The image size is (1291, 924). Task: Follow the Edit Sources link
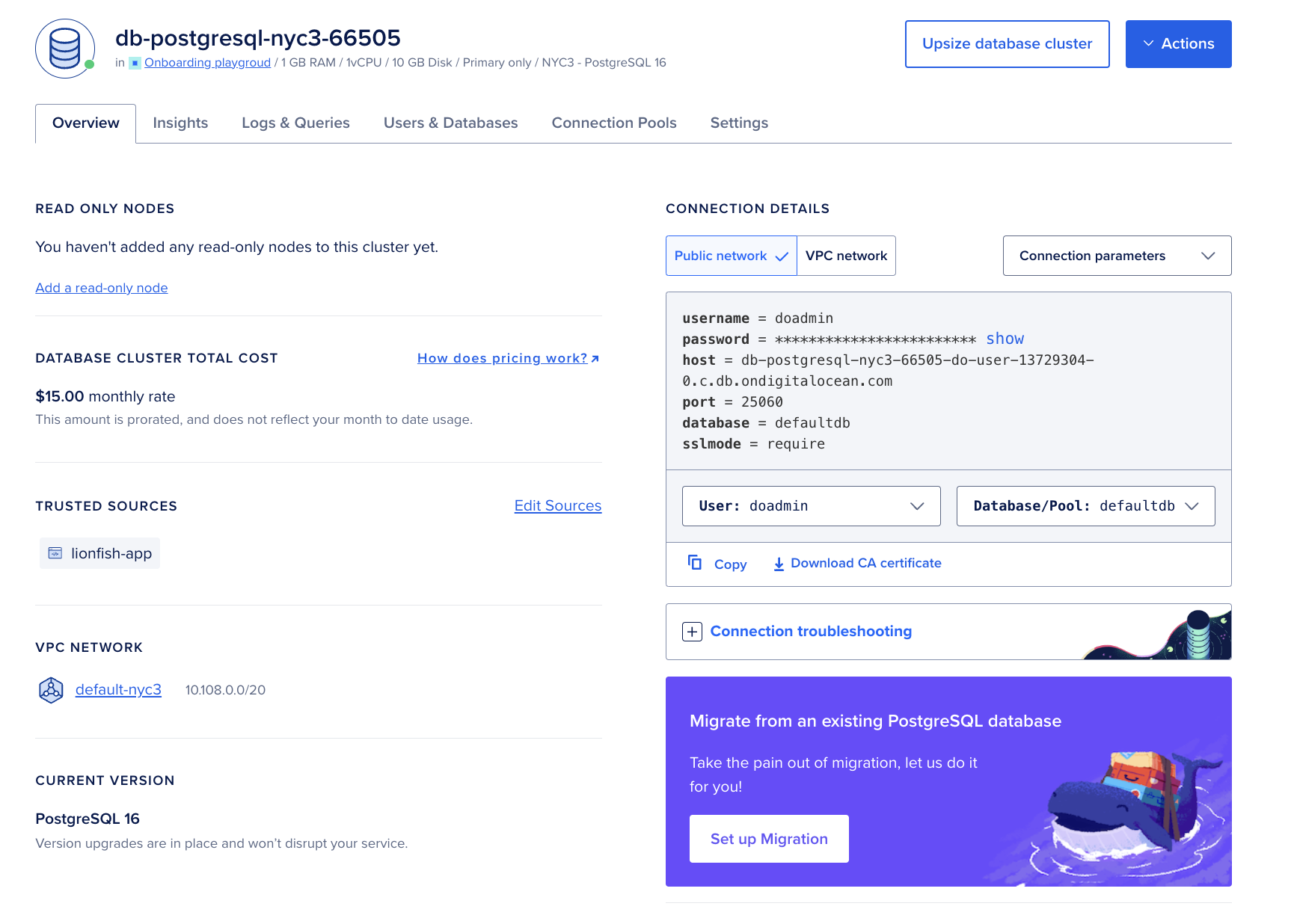pos(557,506)
